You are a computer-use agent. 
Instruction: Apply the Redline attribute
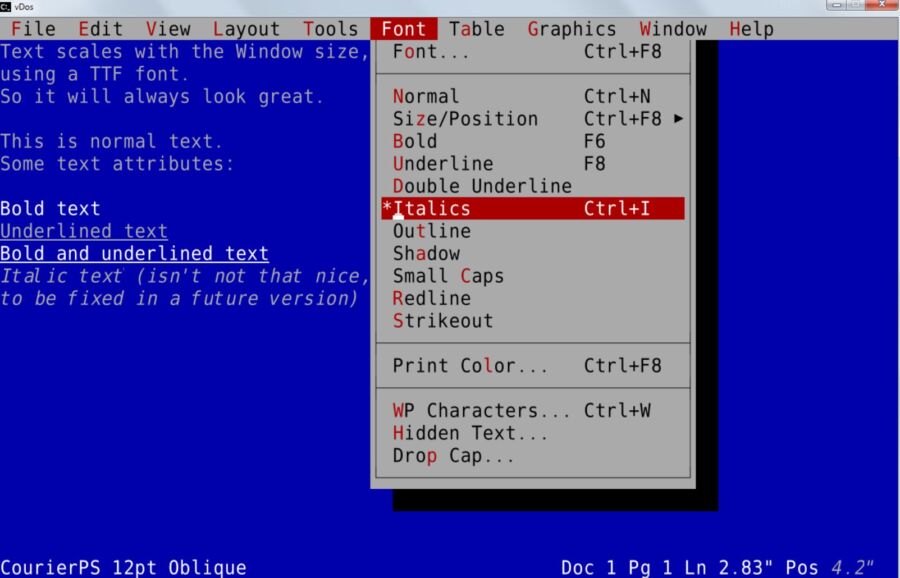click(x=533, y=298)
